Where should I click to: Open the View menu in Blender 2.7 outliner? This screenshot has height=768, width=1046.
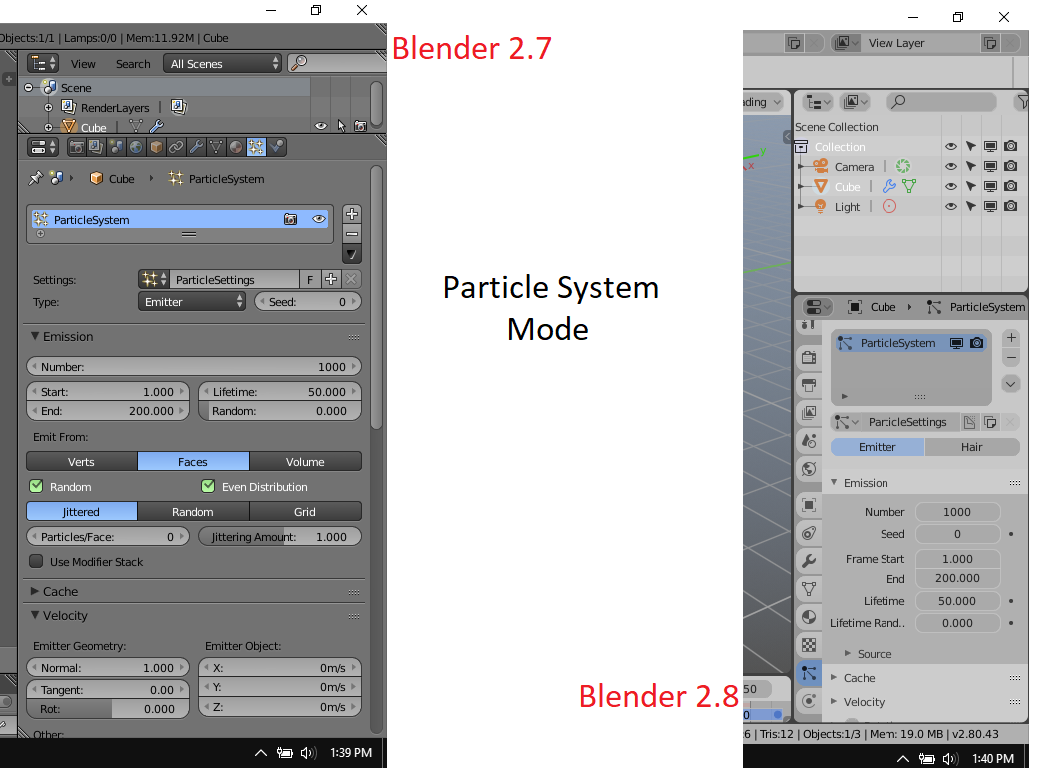point(83,64)
